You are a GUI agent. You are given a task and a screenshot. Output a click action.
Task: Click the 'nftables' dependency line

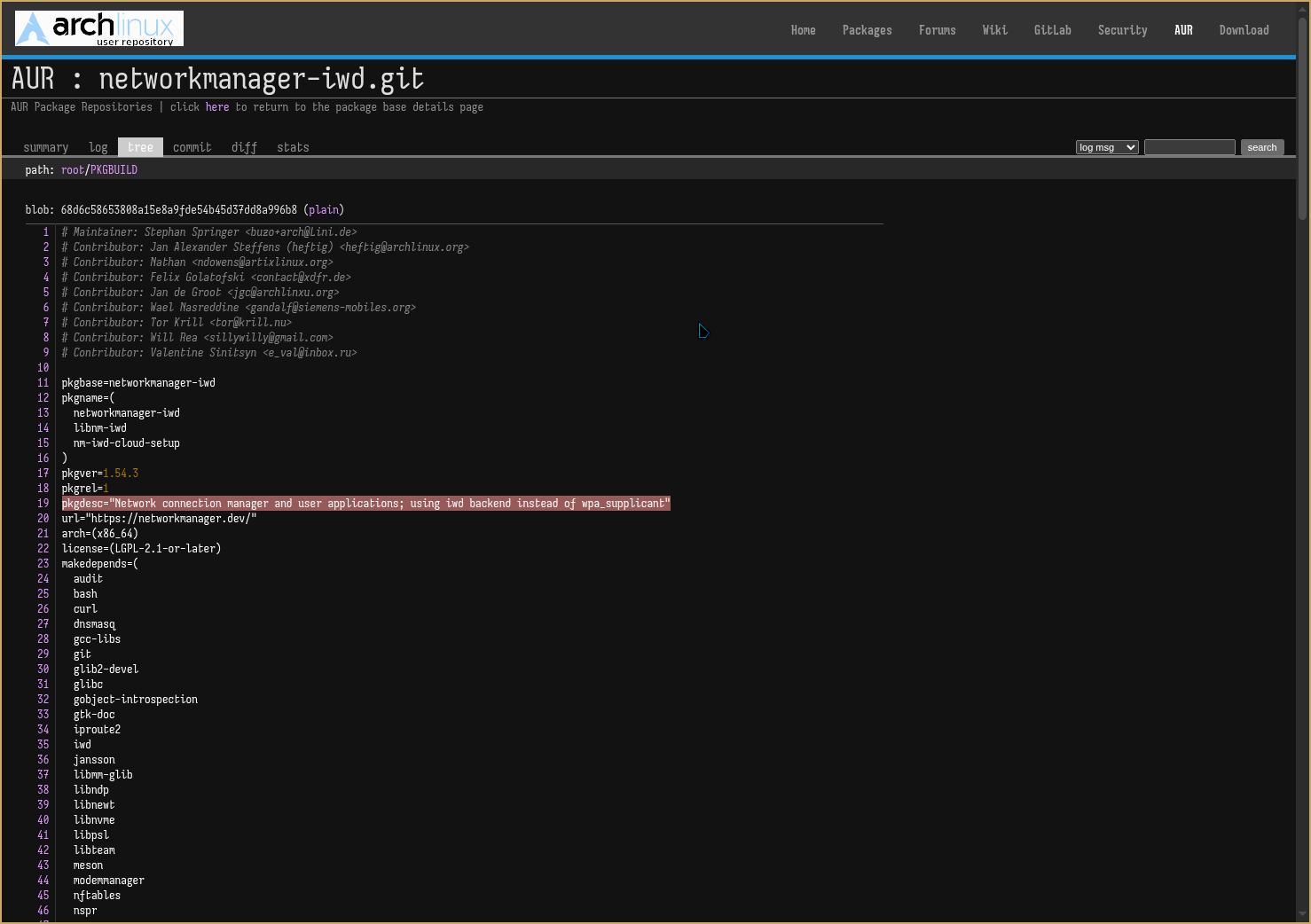tap(97, 896)
